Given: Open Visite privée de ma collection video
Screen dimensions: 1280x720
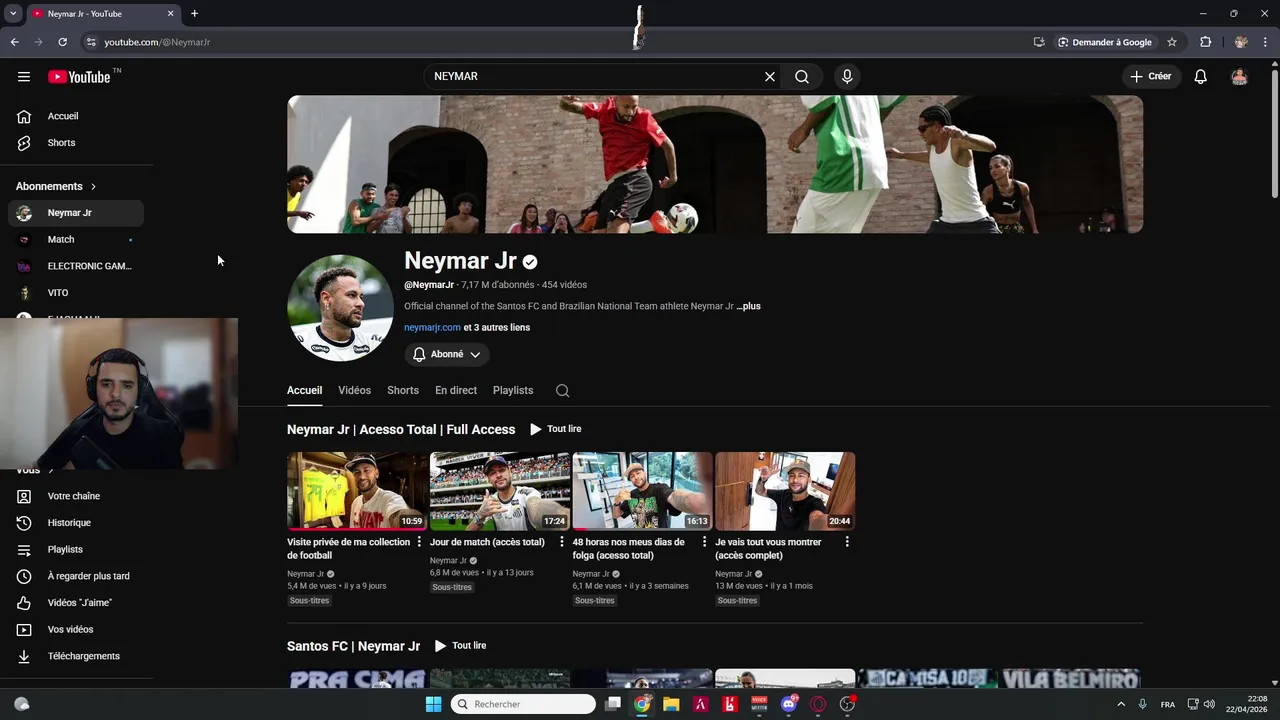Looking at the screenshot, I should click(x=357, y=491).
